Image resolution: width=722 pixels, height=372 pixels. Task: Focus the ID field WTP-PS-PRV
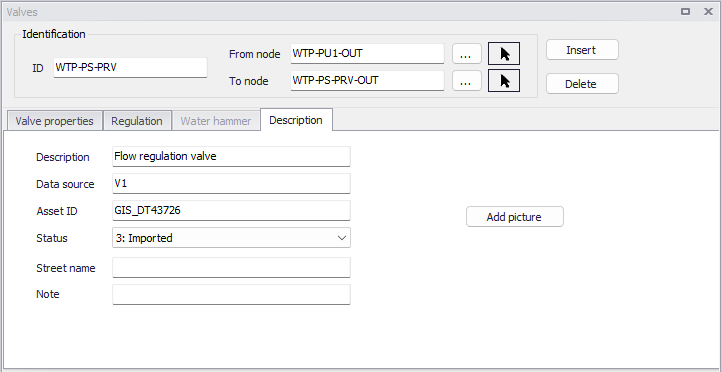point(130,67)
